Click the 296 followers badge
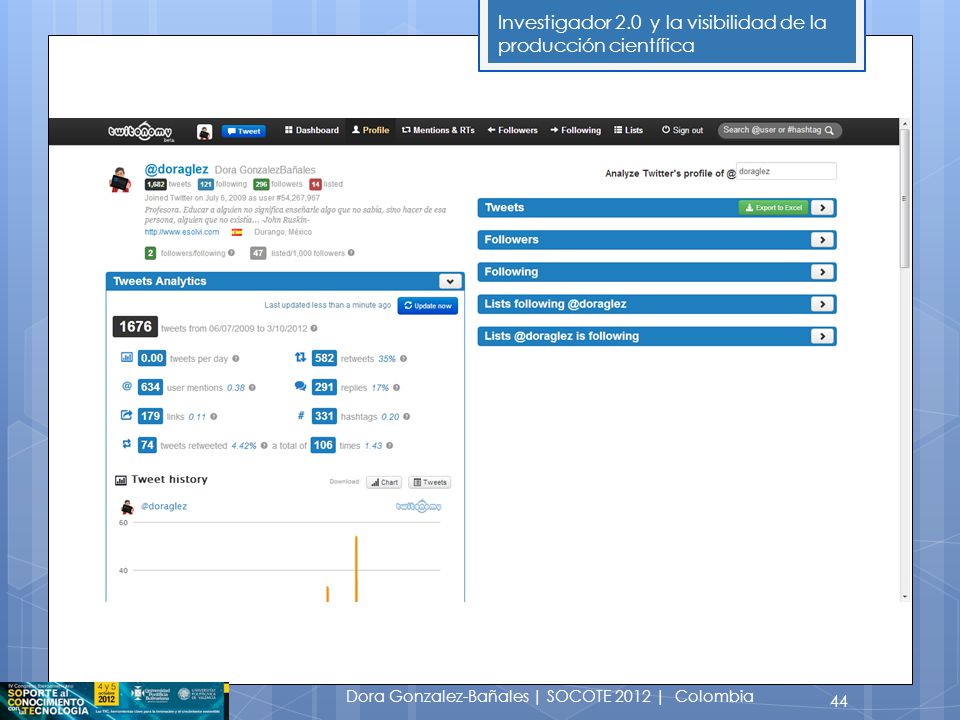 click(x=261, y=184)
